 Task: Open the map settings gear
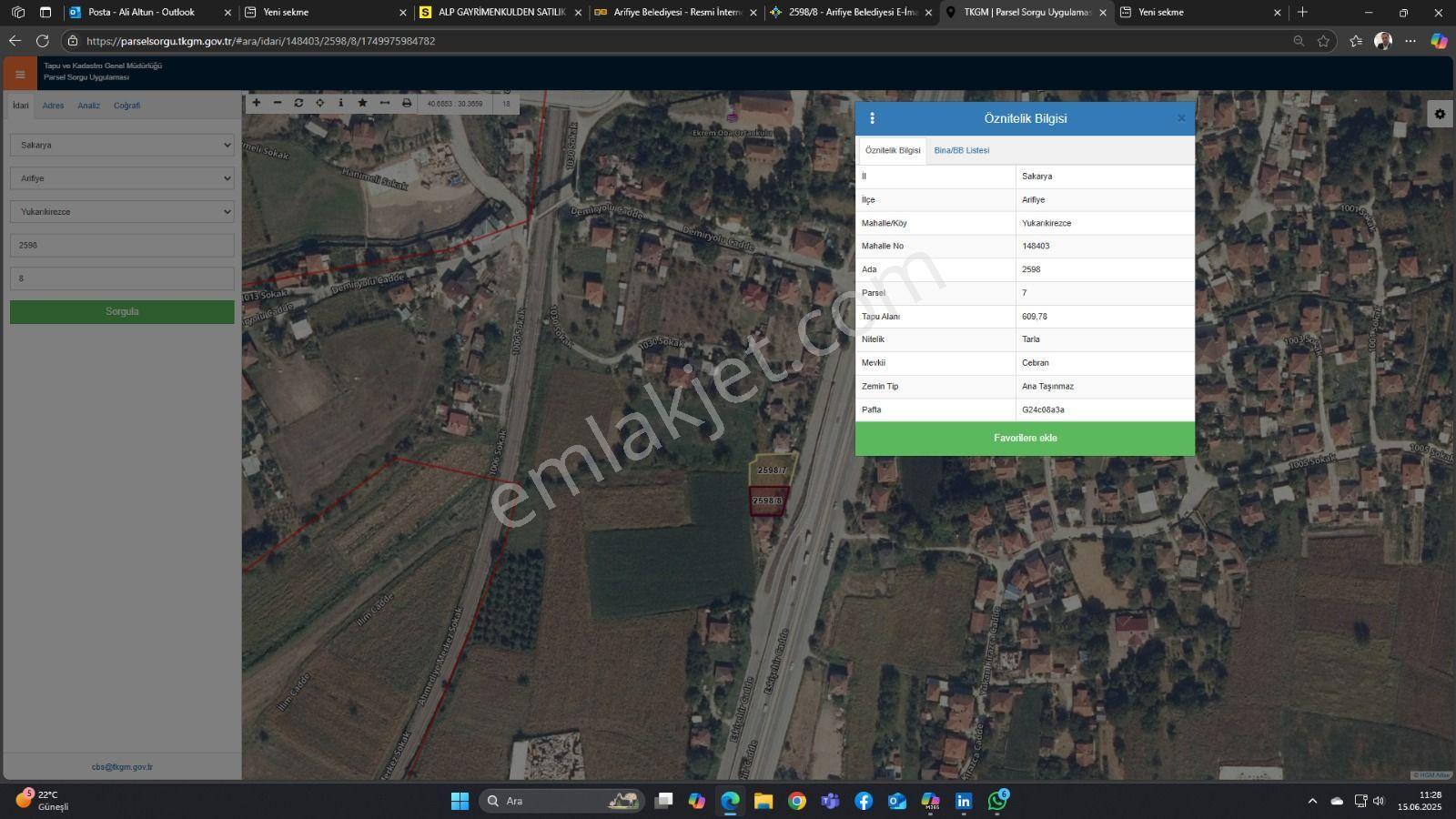click(1440, 114)
